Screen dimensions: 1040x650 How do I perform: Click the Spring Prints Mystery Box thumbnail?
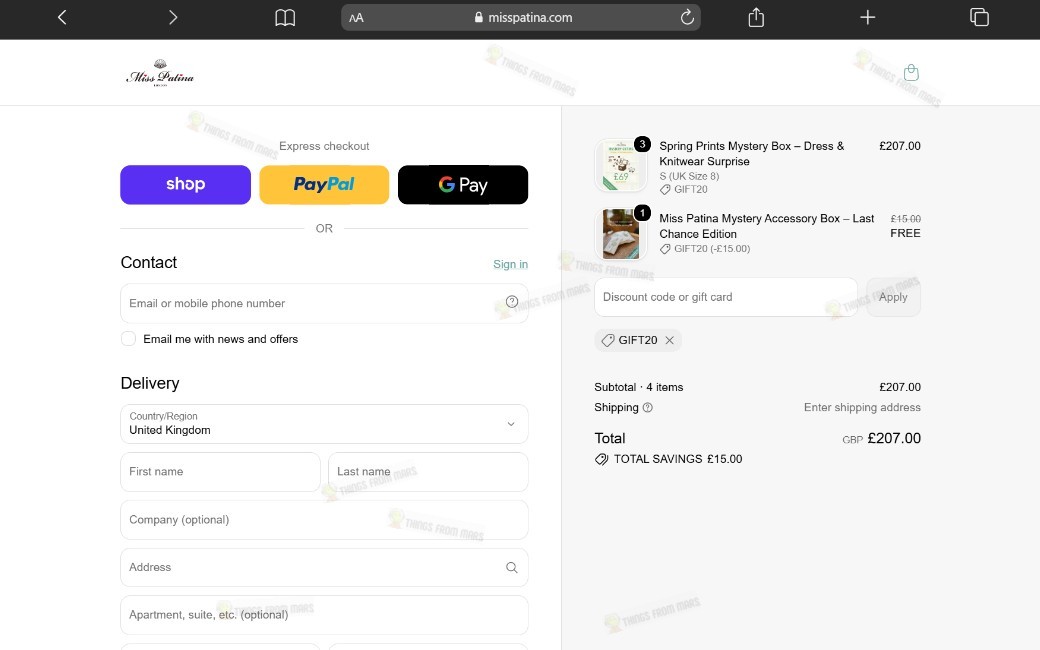[x=621, y=165]
